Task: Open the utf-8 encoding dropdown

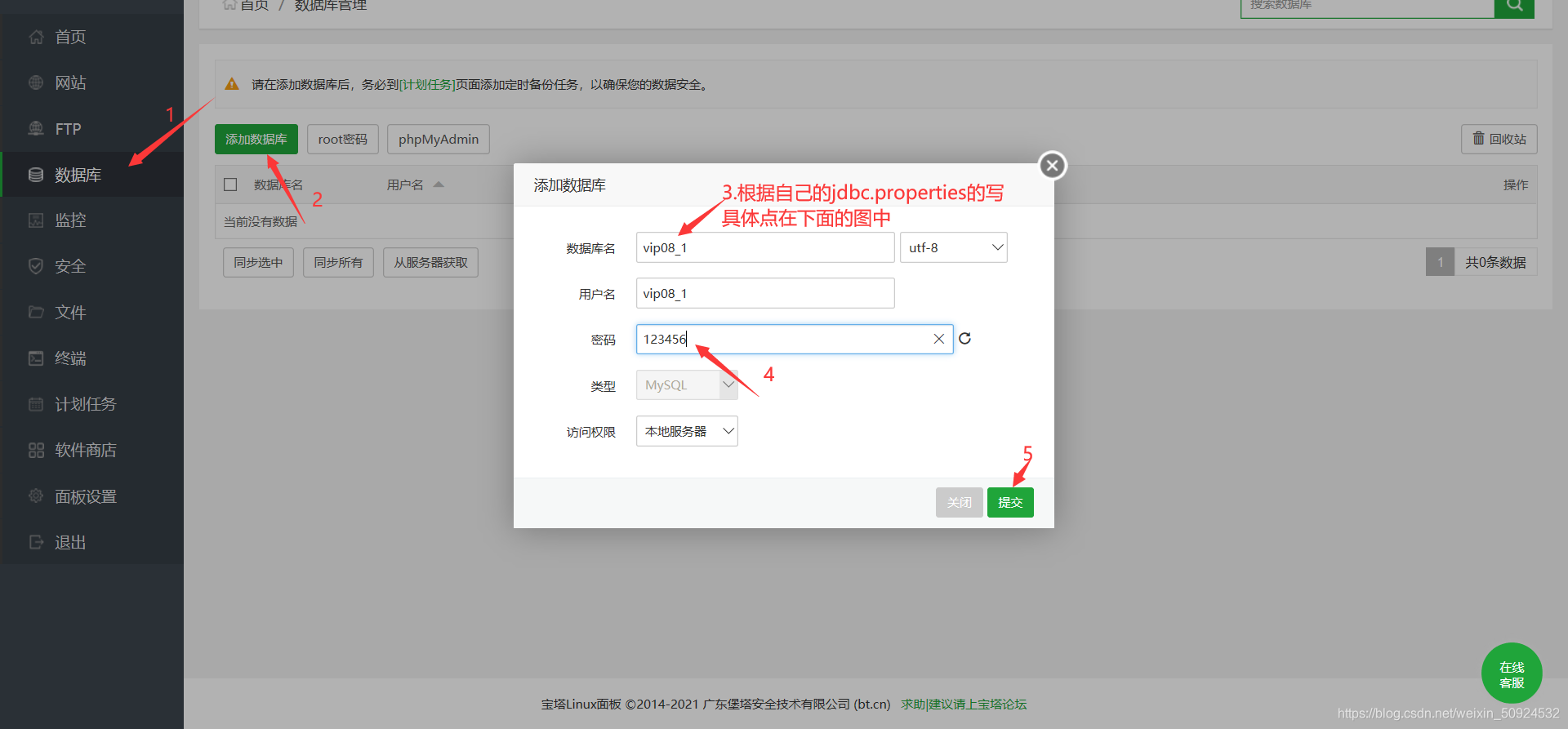Action: (953, 247)
